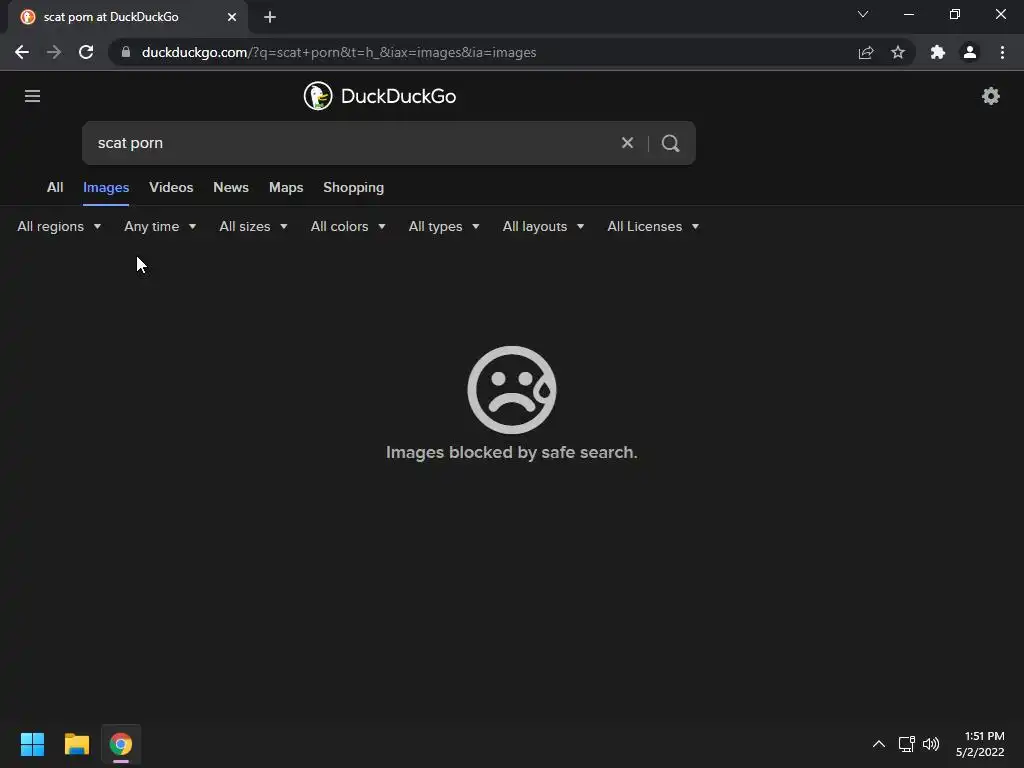Bookmark this page with the star

[x=898, y=52]
